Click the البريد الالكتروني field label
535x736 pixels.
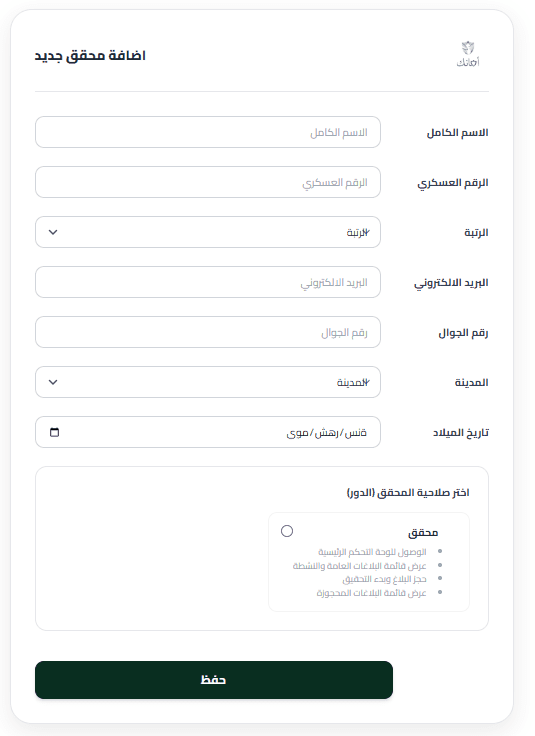coord(451,283)
